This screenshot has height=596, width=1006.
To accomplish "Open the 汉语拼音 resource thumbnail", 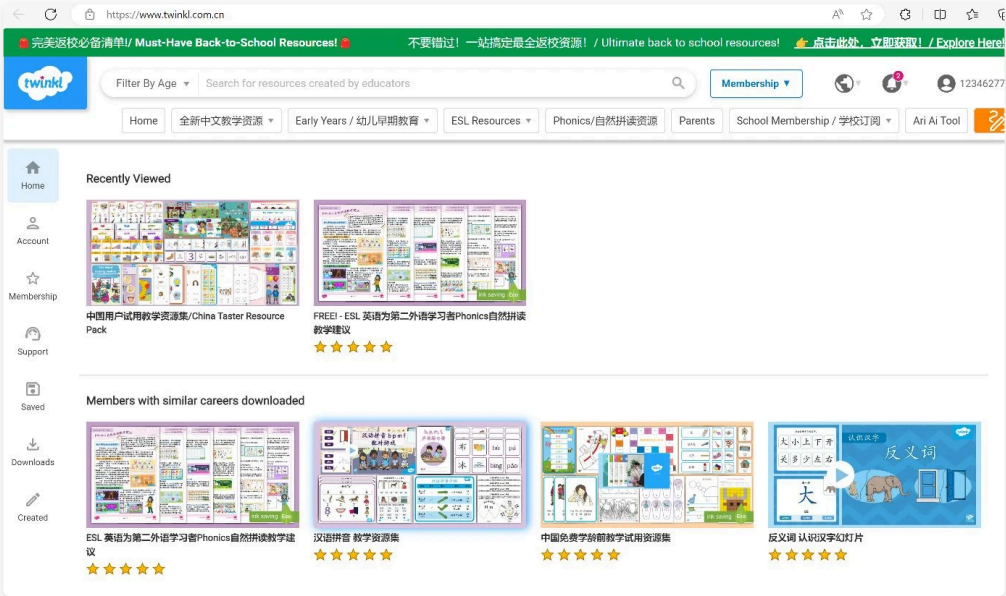I will pos(420,475).
